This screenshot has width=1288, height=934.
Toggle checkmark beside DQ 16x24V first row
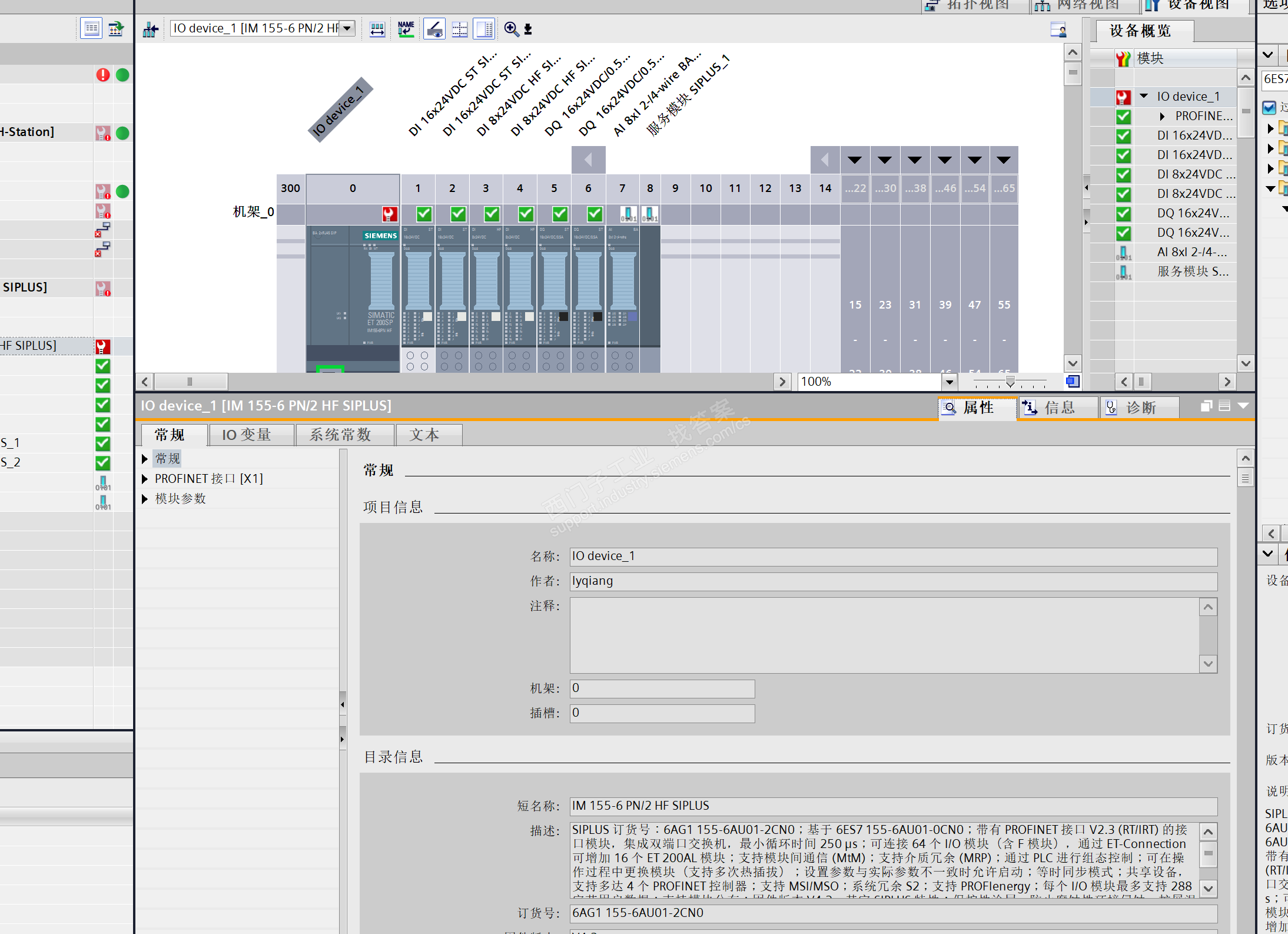point(1123,213)
